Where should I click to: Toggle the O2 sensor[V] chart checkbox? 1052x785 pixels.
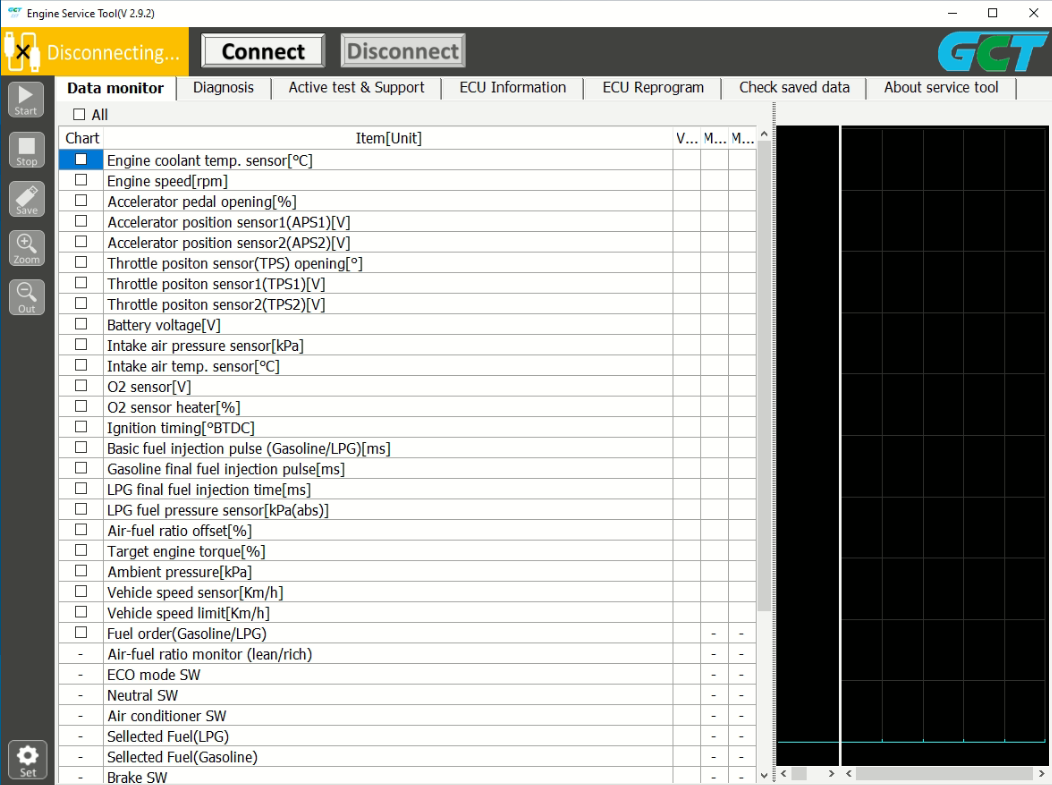[x=81, y=386]
